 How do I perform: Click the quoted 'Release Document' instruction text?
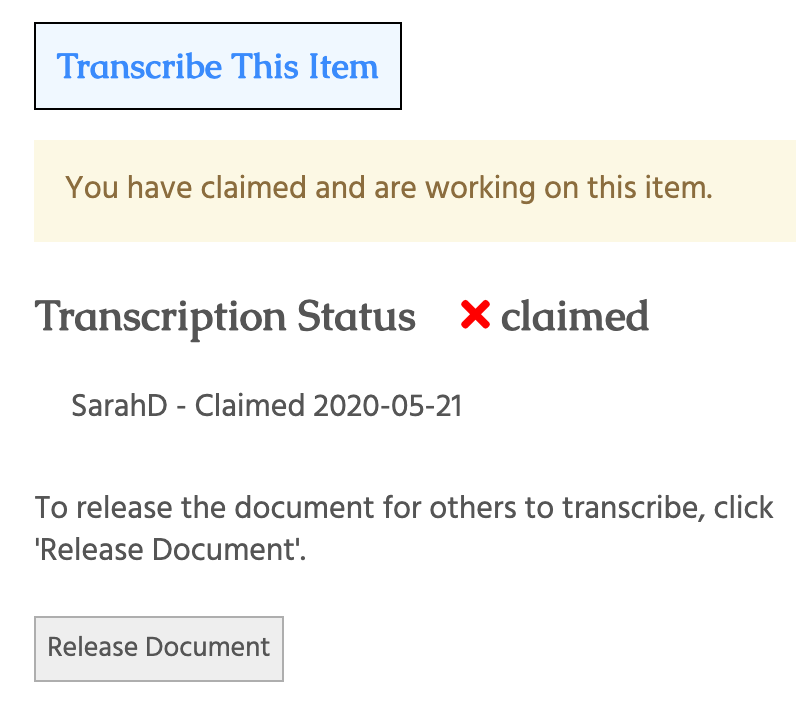point(170,549)
